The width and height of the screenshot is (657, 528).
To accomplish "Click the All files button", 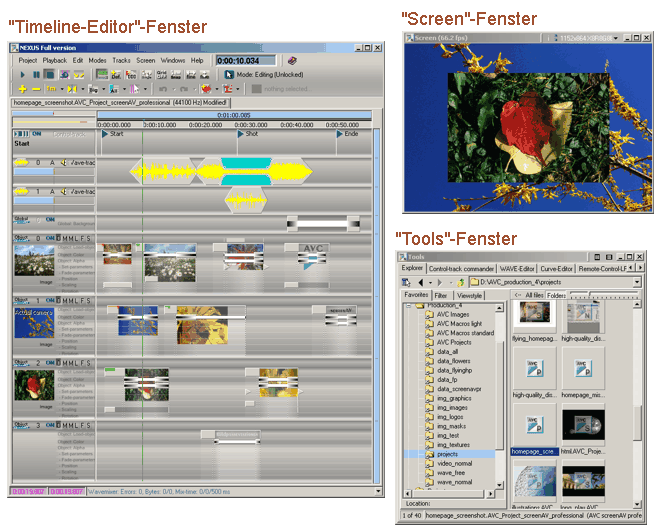I will click(527, 296).
